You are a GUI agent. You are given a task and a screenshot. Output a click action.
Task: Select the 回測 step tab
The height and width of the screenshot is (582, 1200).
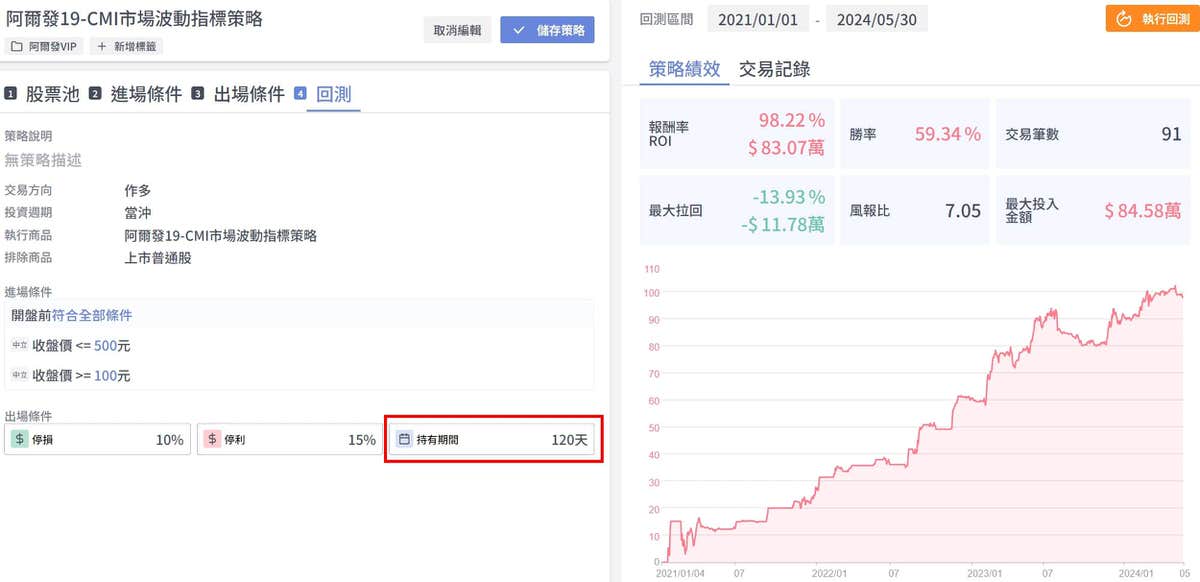tap(332, 94)
